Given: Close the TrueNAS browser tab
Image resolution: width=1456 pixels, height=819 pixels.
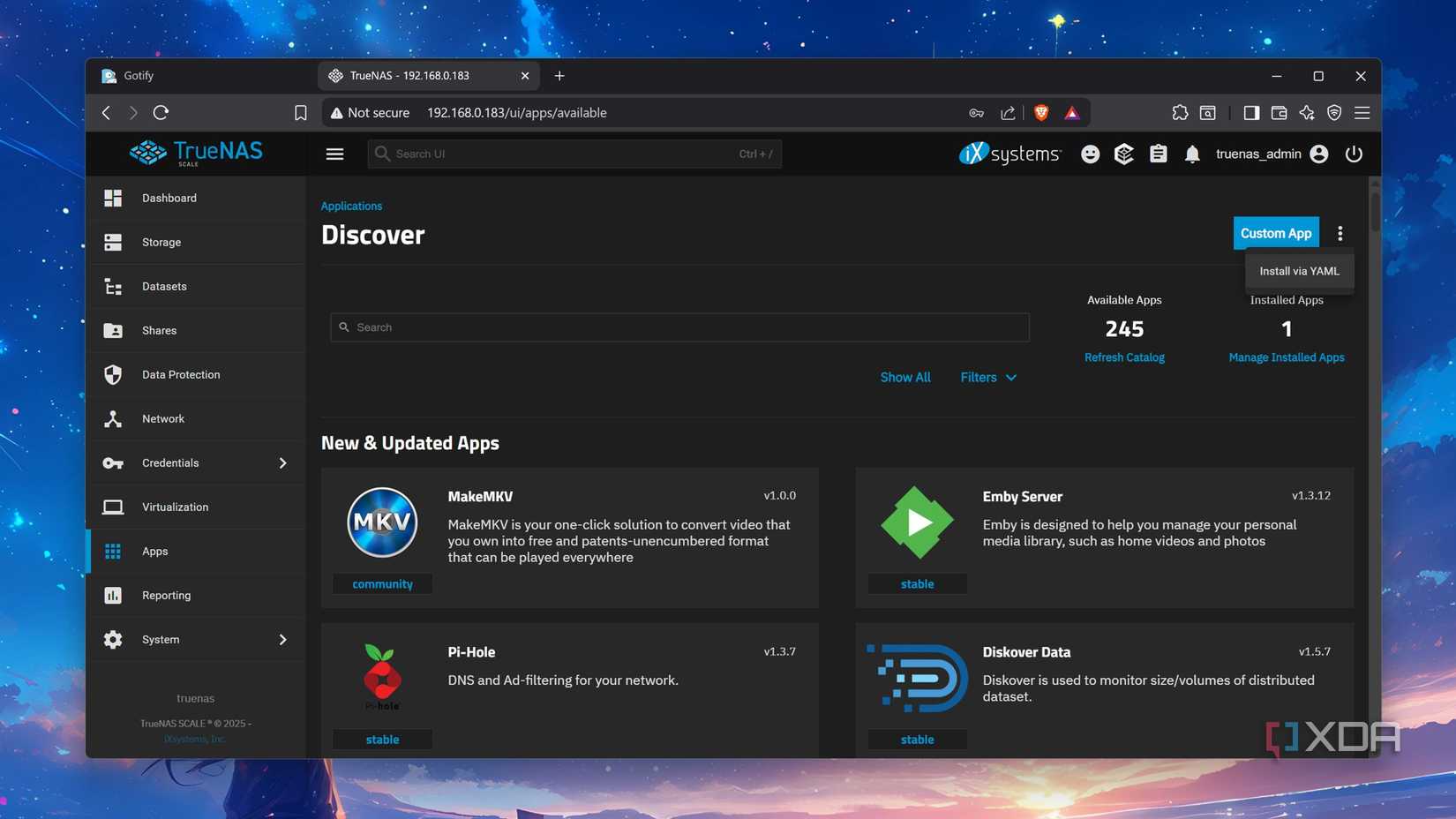Looking at the screenshot, I should coord(525,76).
